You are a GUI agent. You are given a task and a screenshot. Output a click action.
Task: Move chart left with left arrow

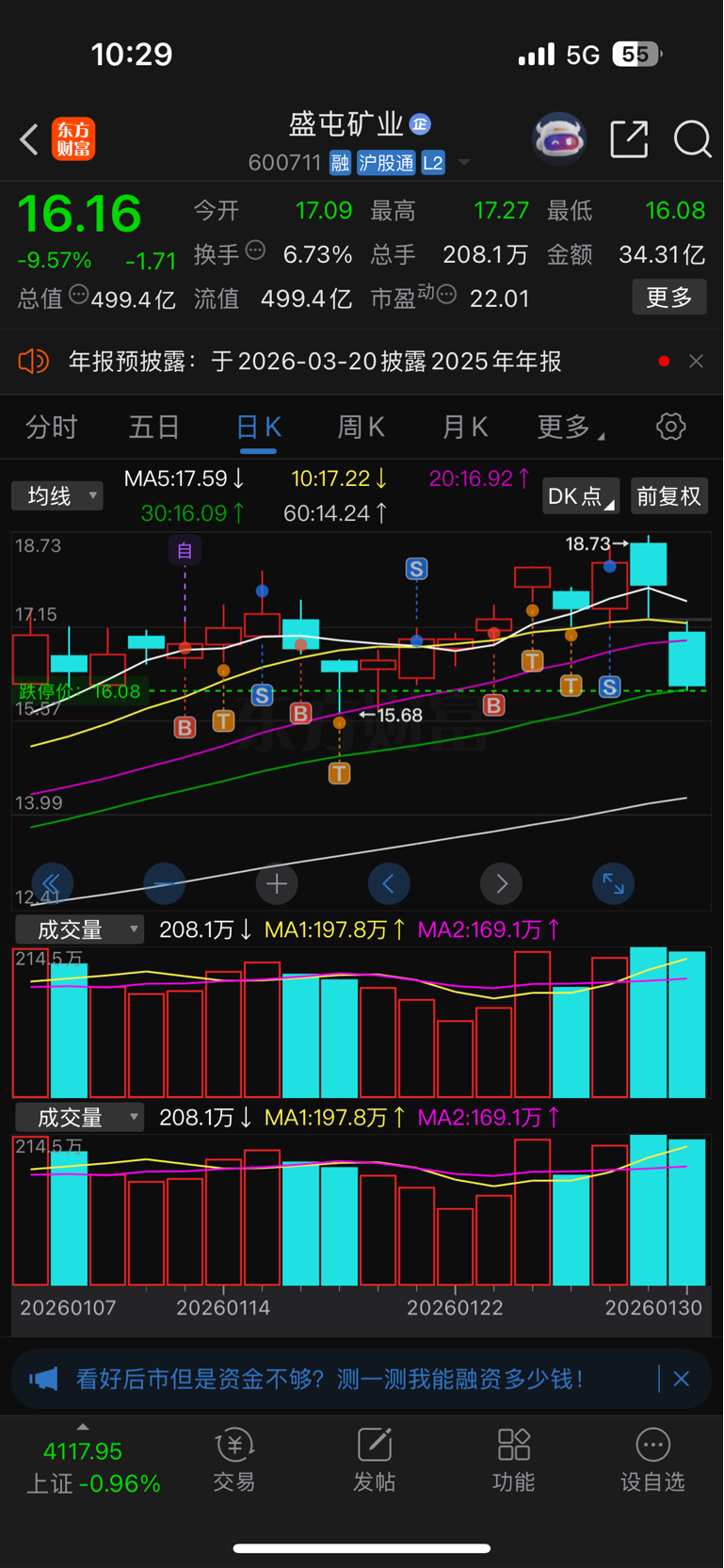tap(389, 883)
